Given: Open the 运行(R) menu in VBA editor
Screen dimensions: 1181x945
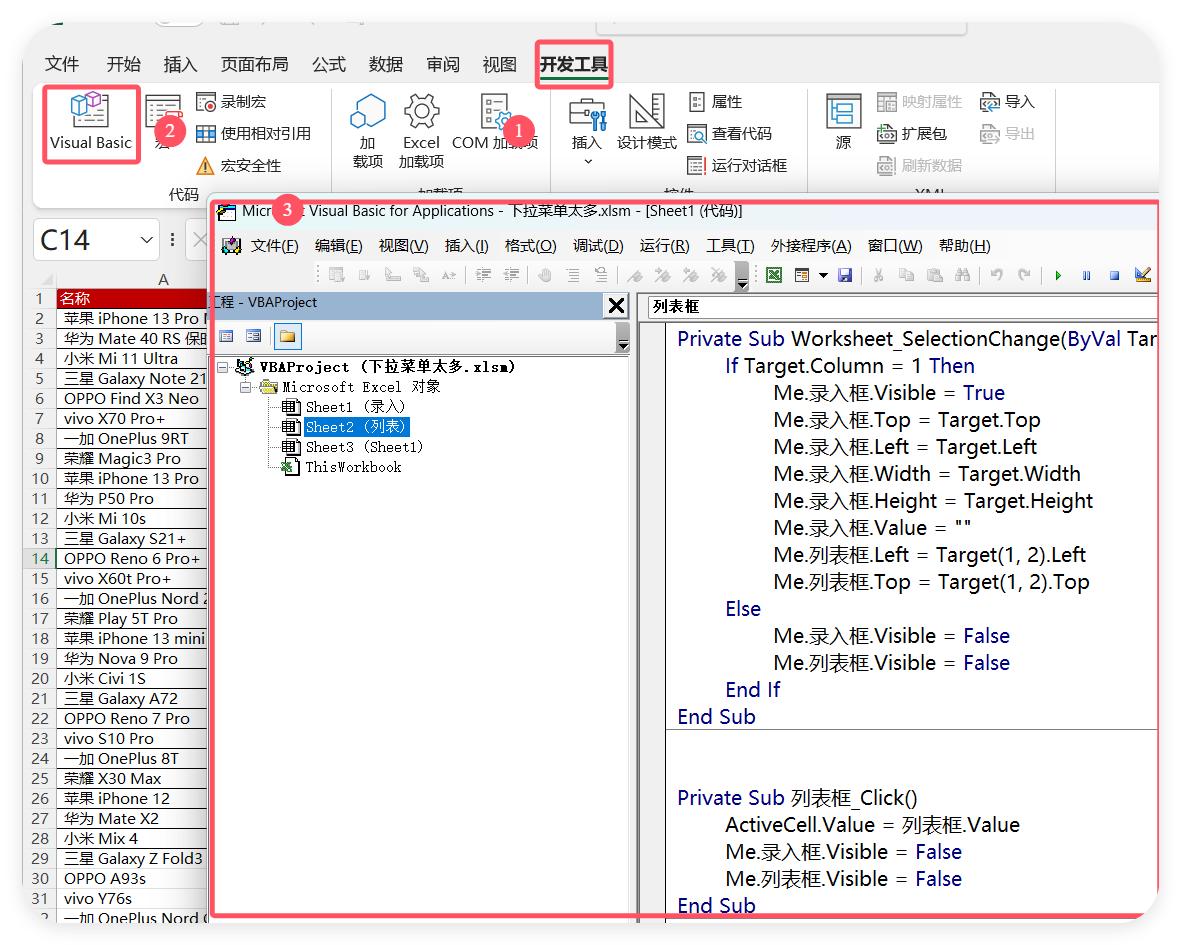Looking at the screenshot, I should pos(664,246).
